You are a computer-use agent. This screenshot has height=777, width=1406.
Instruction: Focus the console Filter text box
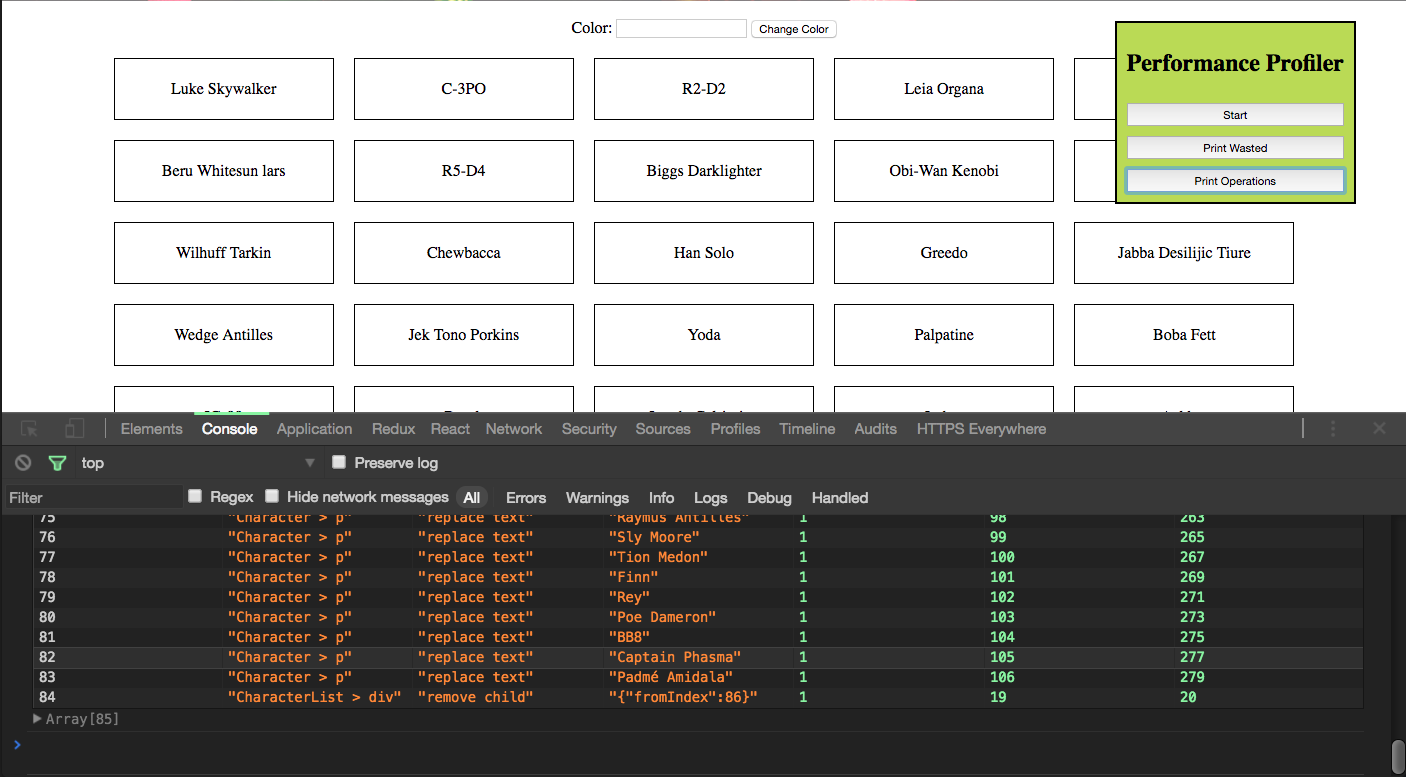(93, 498)
